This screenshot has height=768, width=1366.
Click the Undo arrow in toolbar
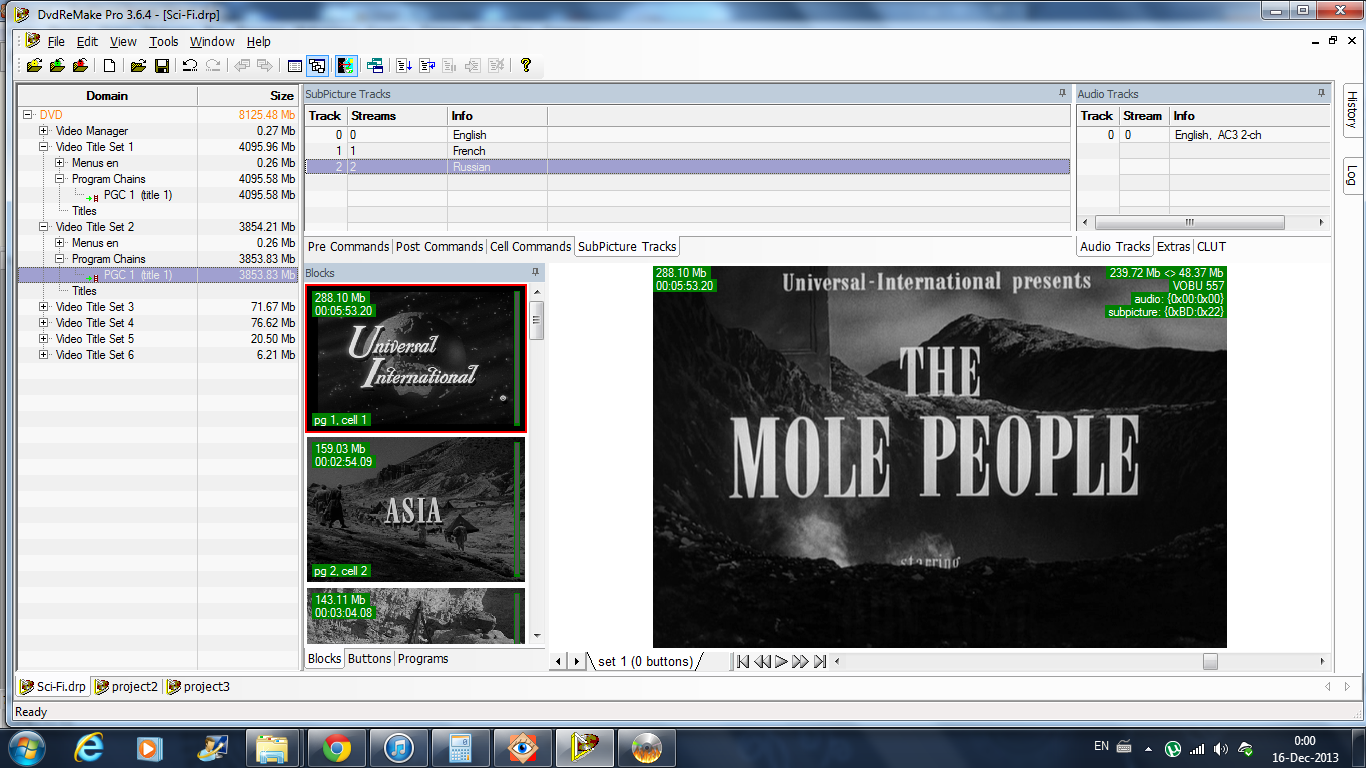click(x=189, y=66)
